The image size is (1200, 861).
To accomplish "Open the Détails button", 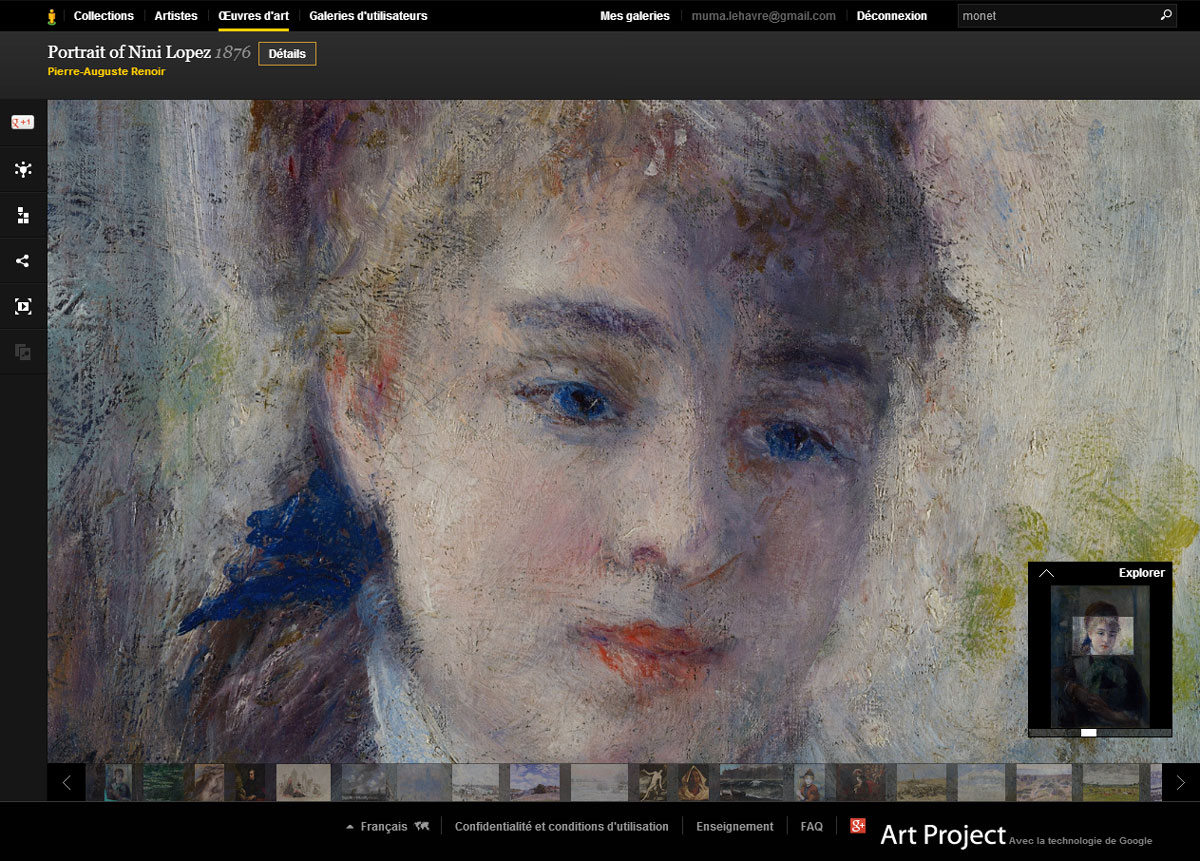I will [x=287, y=54].
